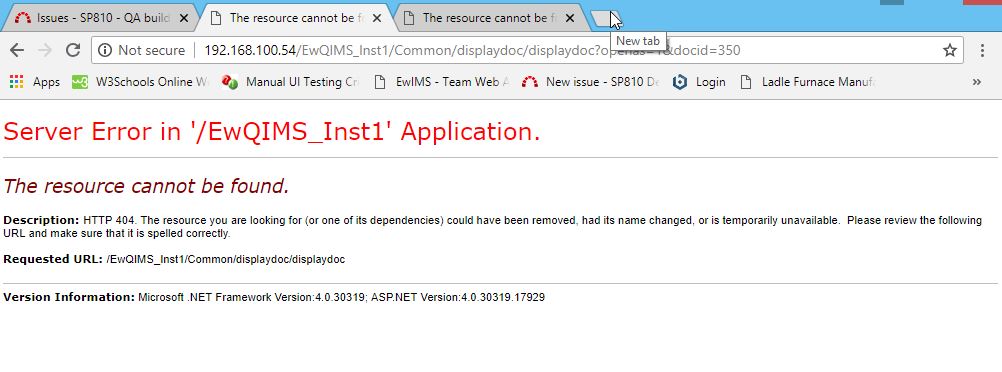Open W3Schools Online bookmark
The height and width of the screenshot is (372, 1002).
(x=140, y=82)
